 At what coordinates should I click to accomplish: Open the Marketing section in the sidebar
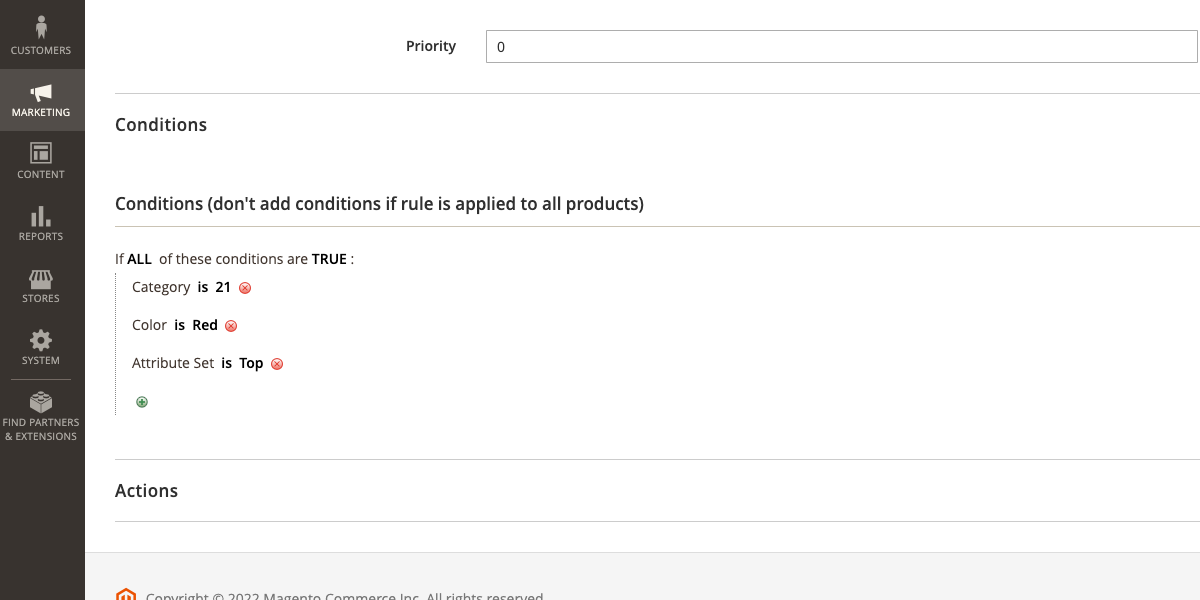tap(41, 99)
